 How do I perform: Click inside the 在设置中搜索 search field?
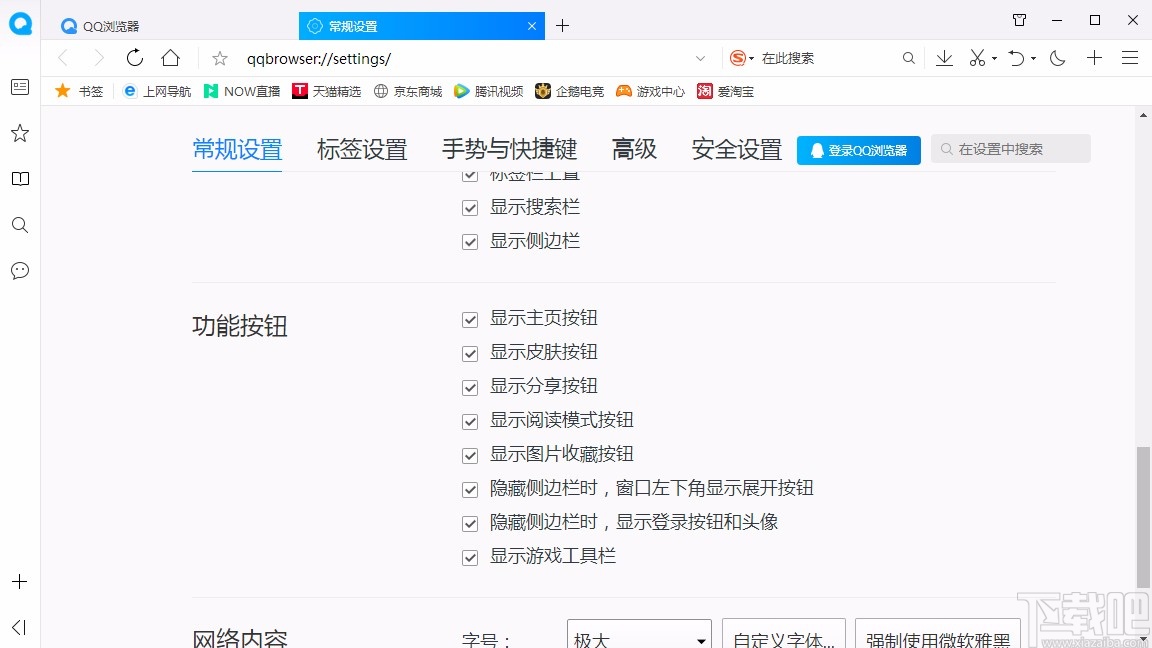click(1010, 148)
